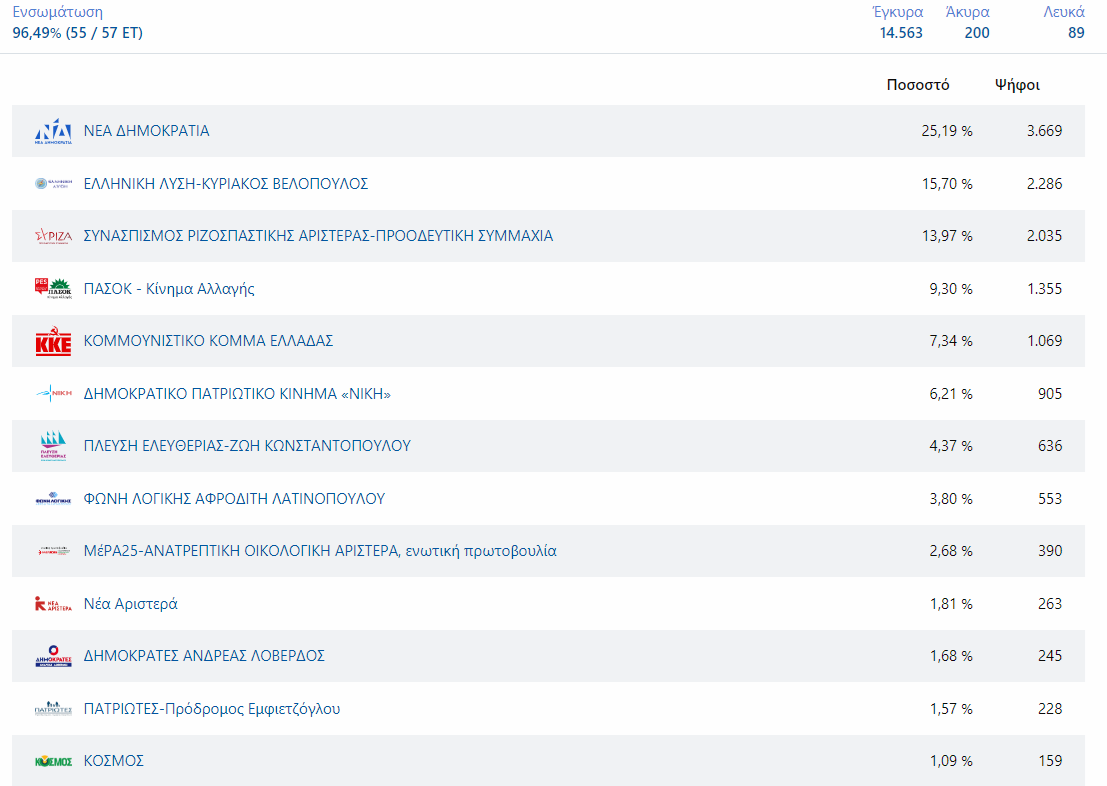Click the 25,19 % percentage

tap(947, 131)
